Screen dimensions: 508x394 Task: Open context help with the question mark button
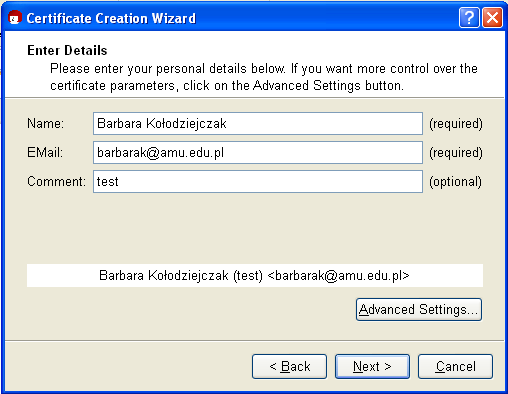click(x=469, y=17)
